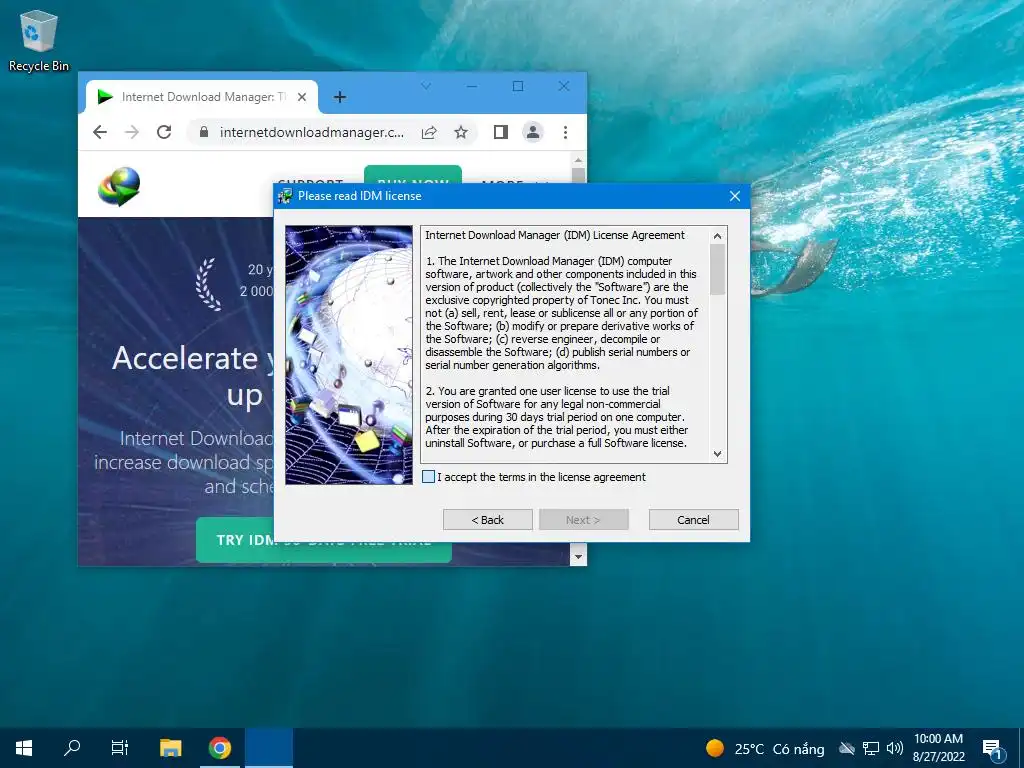Open Chrome profile menu
The image size is (1024, 768).
coord(533,133)
